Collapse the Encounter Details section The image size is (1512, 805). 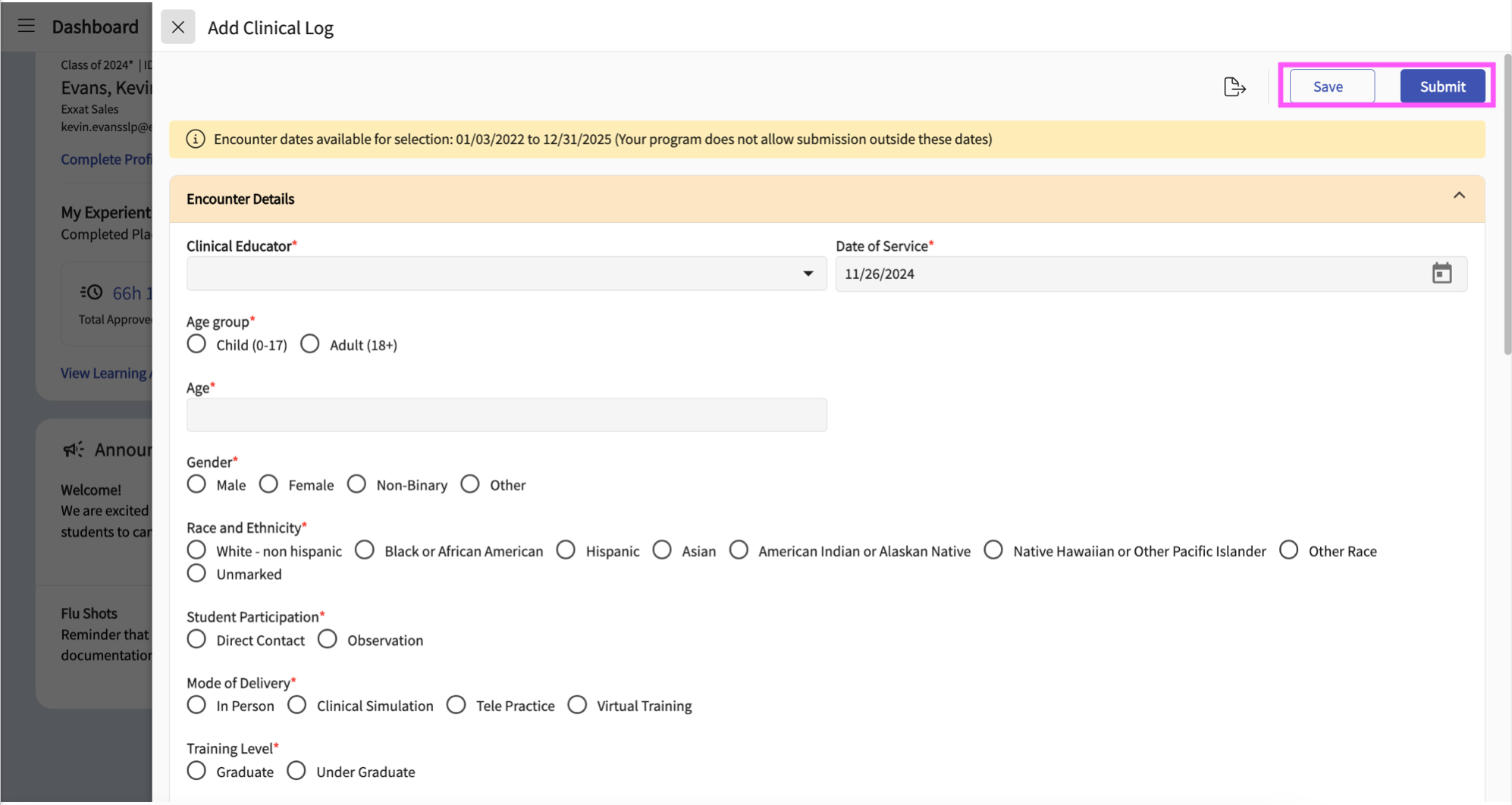1459,196
